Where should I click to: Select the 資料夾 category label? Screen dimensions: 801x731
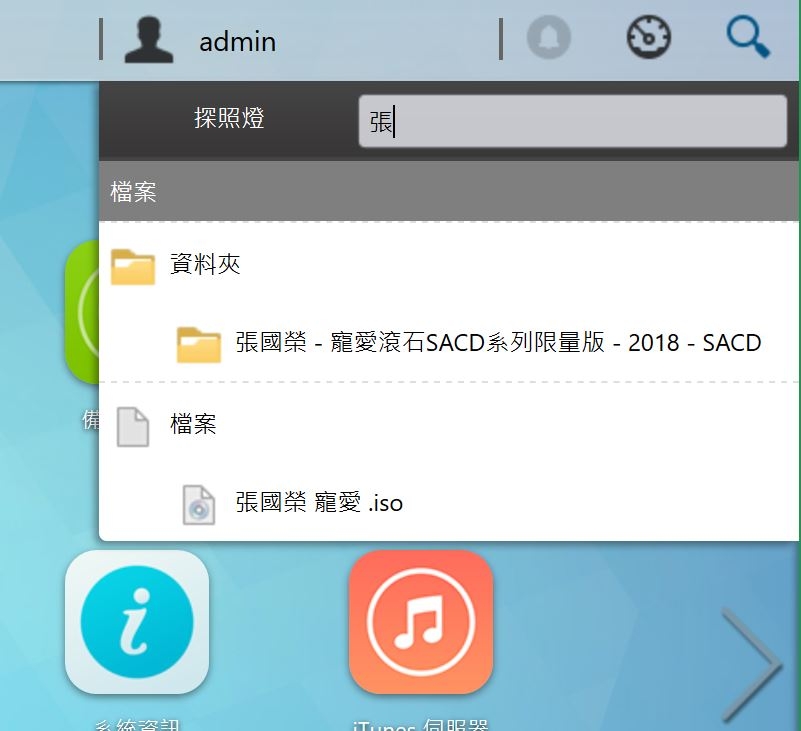205,265
